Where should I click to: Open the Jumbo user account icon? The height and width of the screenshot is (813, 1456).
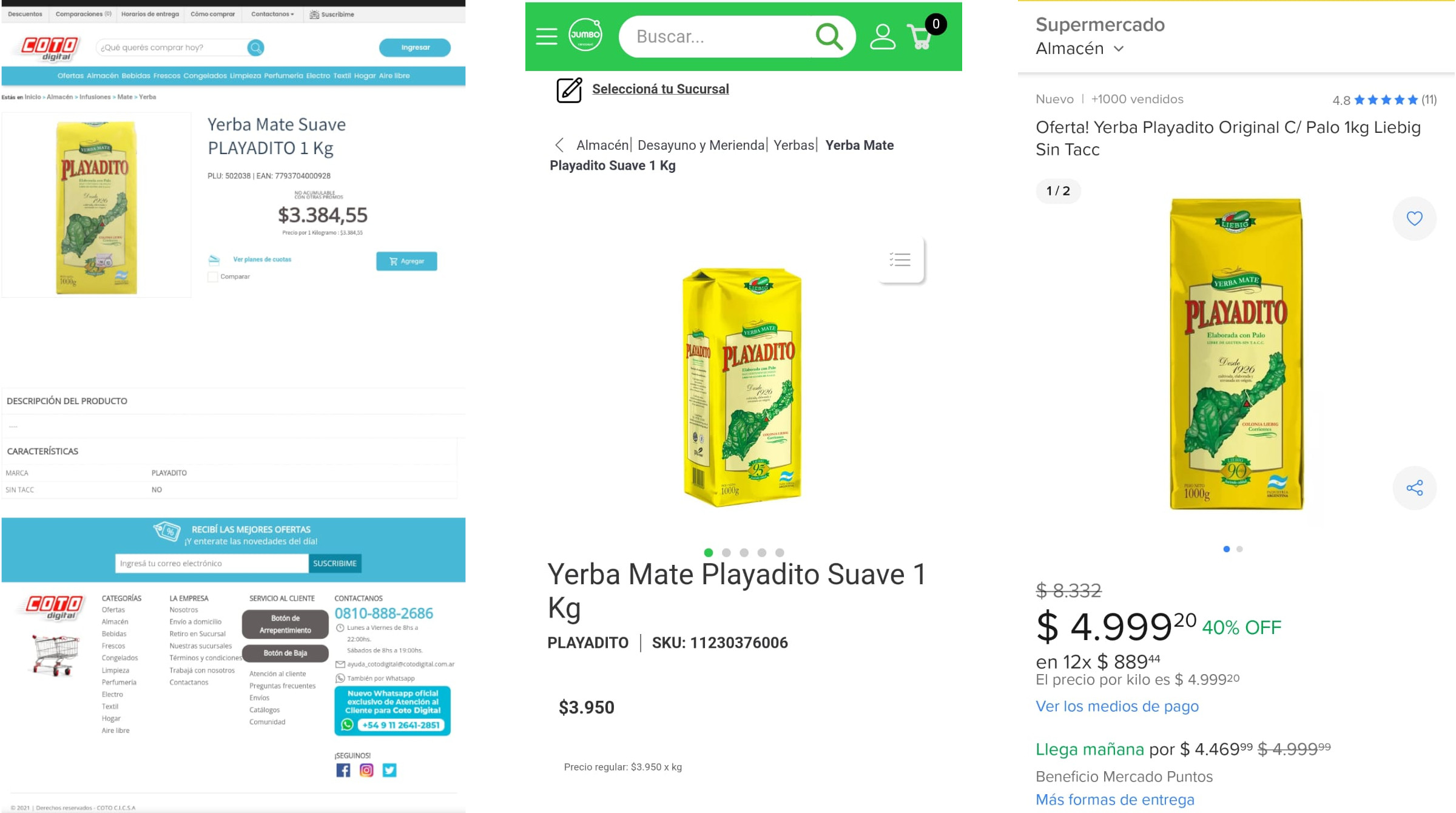tap(882, 36)
